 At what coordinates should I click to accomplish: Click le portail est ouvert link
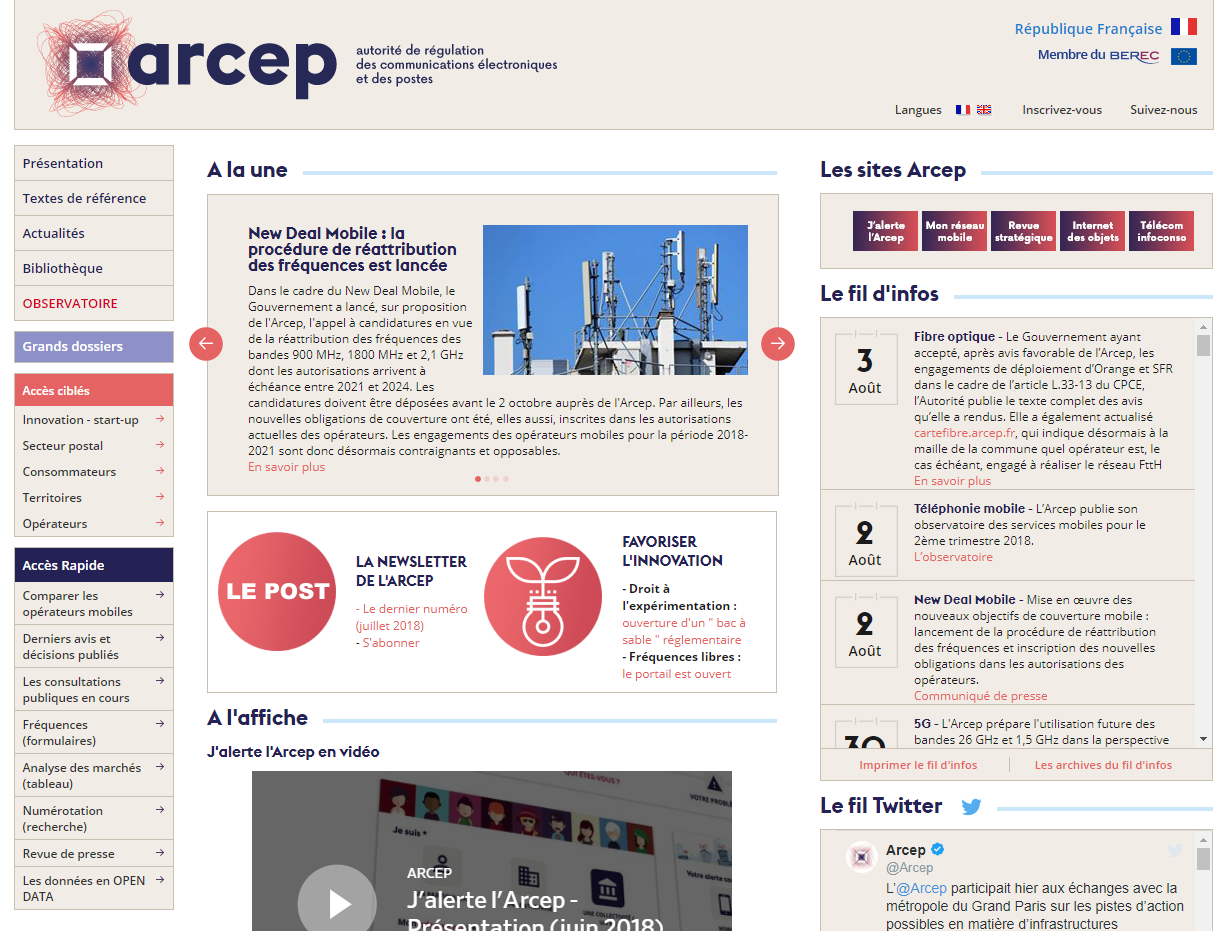click(676, 674)
